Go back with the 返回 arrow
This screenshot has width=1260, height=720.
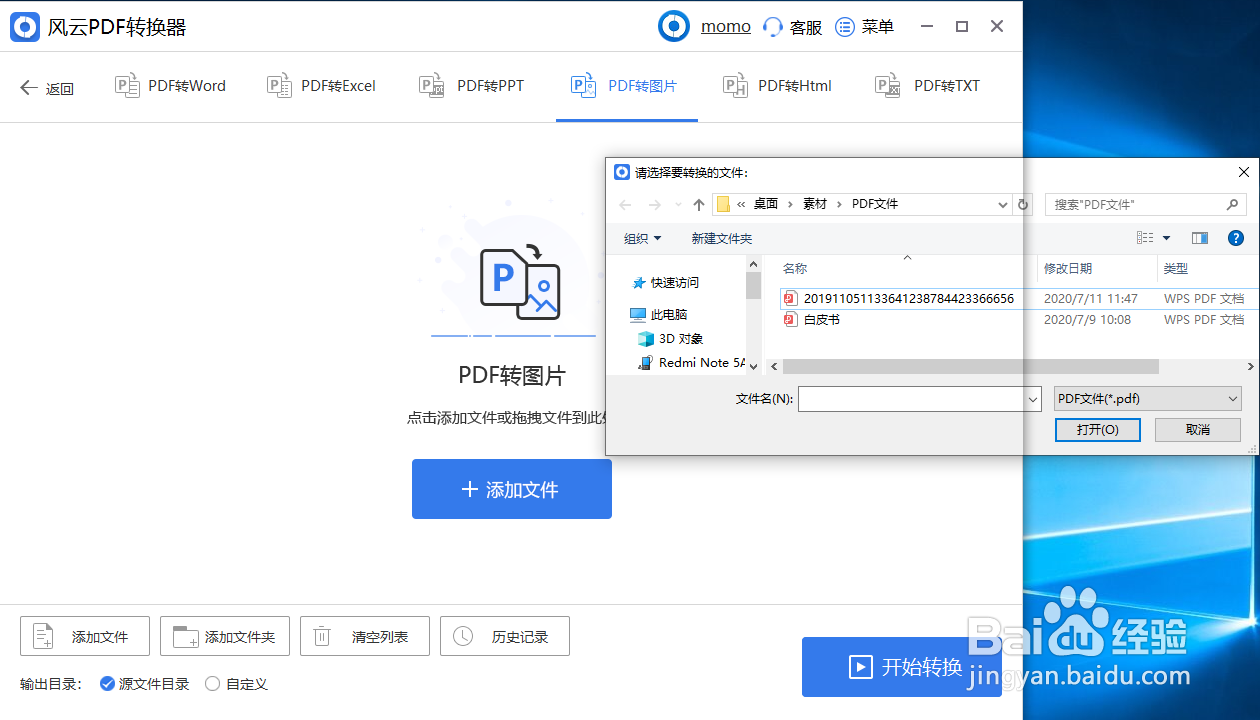tap(47, 88)
